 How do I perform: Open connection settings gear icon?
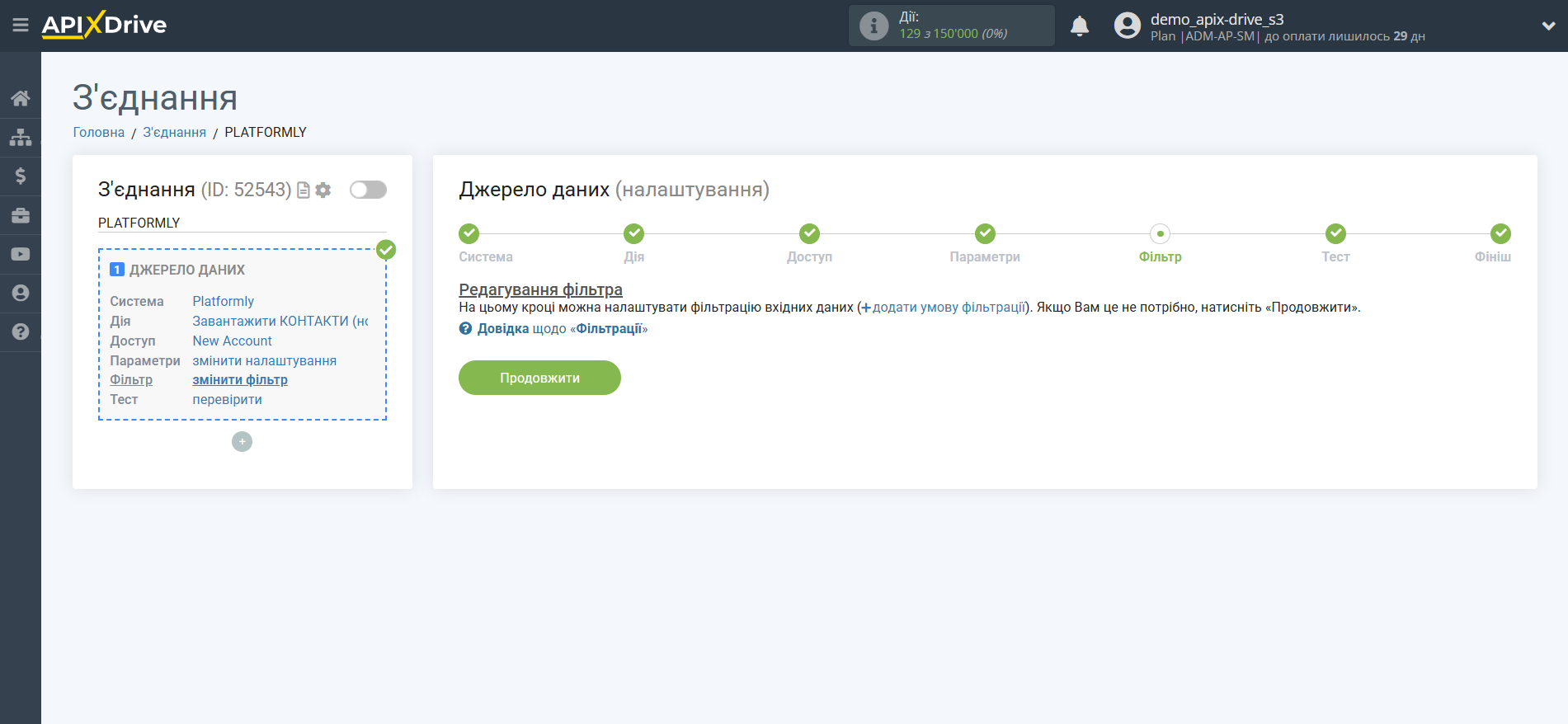tap(323, 190)
